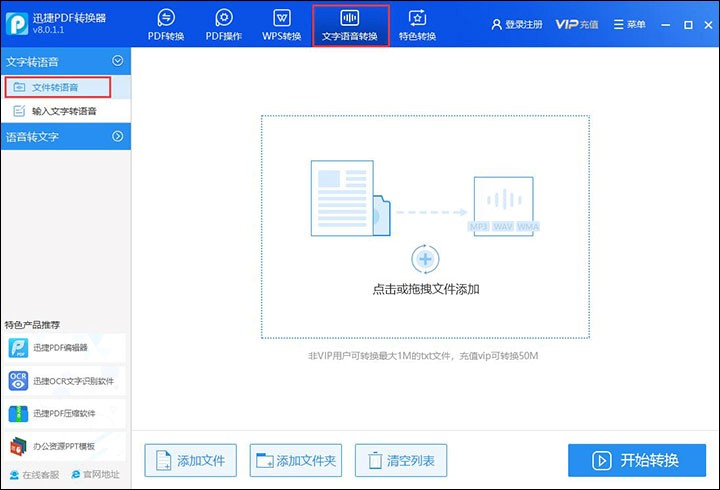
Task: Close the 迅捷PDF转换器 window
Action: click(x=708, y=25)
